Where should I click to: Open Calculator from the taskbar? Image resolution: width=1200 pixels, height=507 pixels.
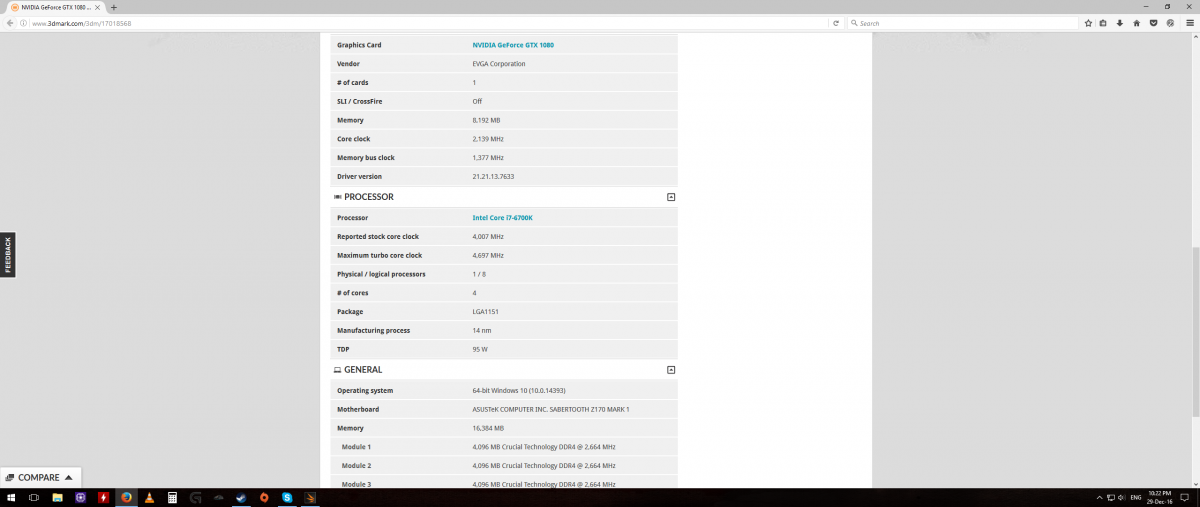172,498
